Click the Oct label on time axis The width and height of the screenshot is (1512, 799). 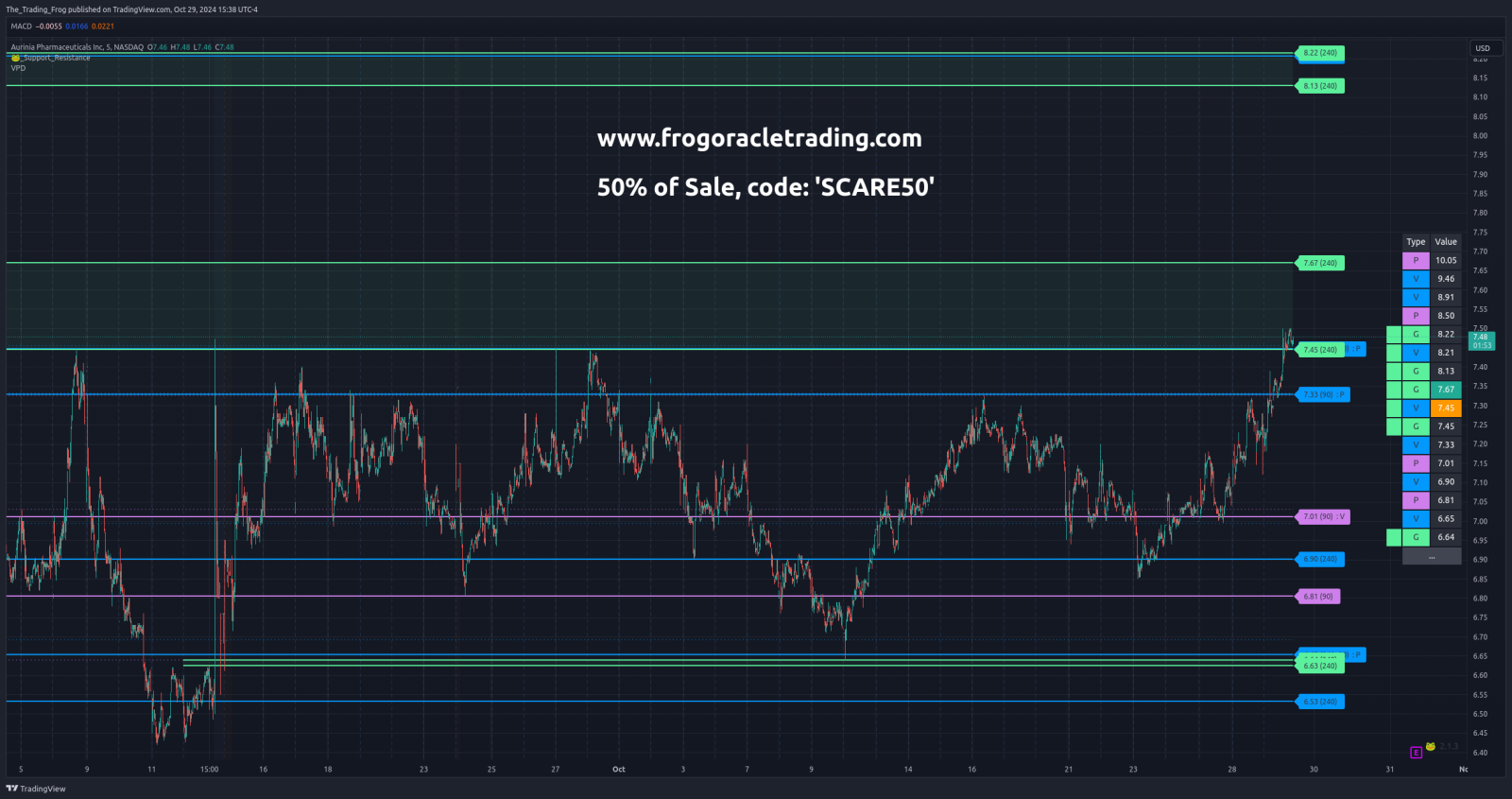click(619, 770)
